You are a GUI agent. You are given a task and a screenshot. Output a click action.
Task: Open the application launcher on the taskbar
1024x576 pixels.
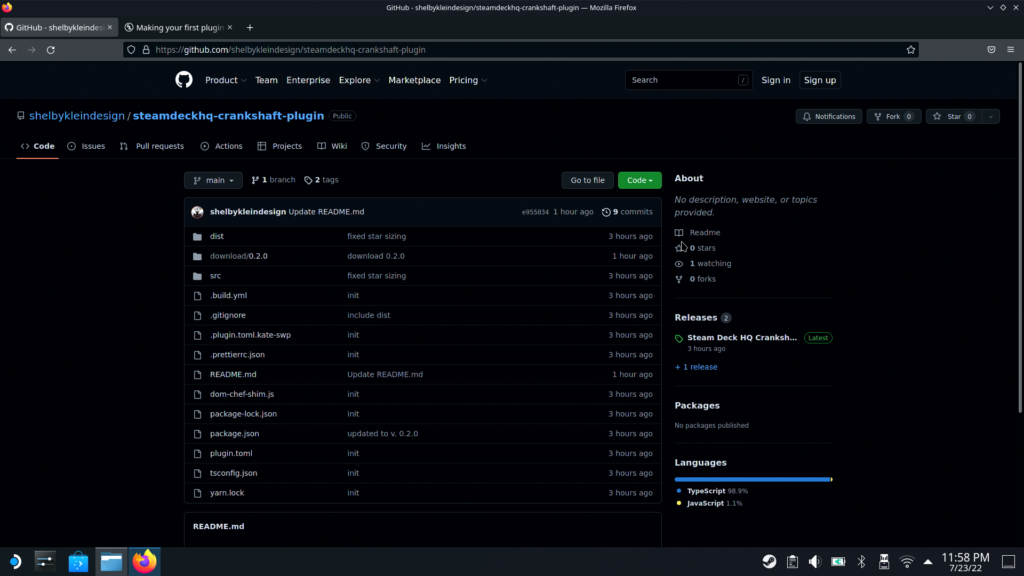14,562
